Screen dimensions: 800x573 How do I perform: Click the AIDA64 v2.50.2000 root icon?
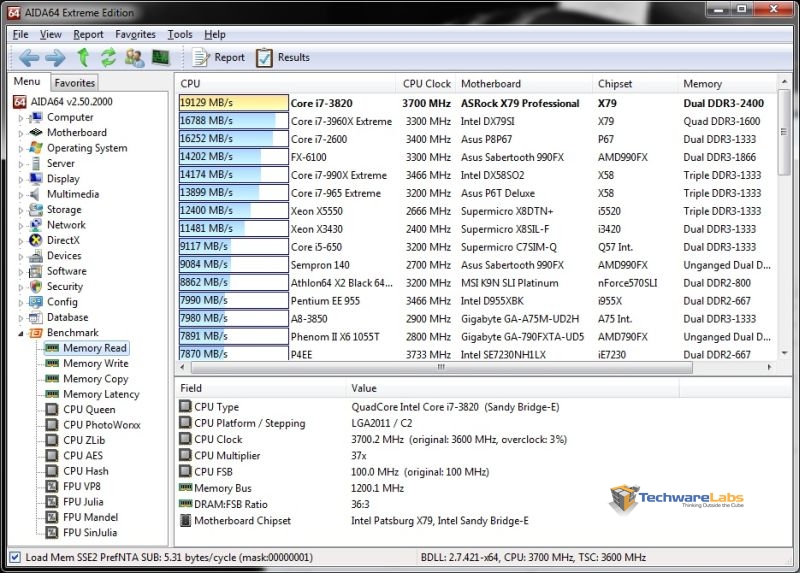(19, 102)
